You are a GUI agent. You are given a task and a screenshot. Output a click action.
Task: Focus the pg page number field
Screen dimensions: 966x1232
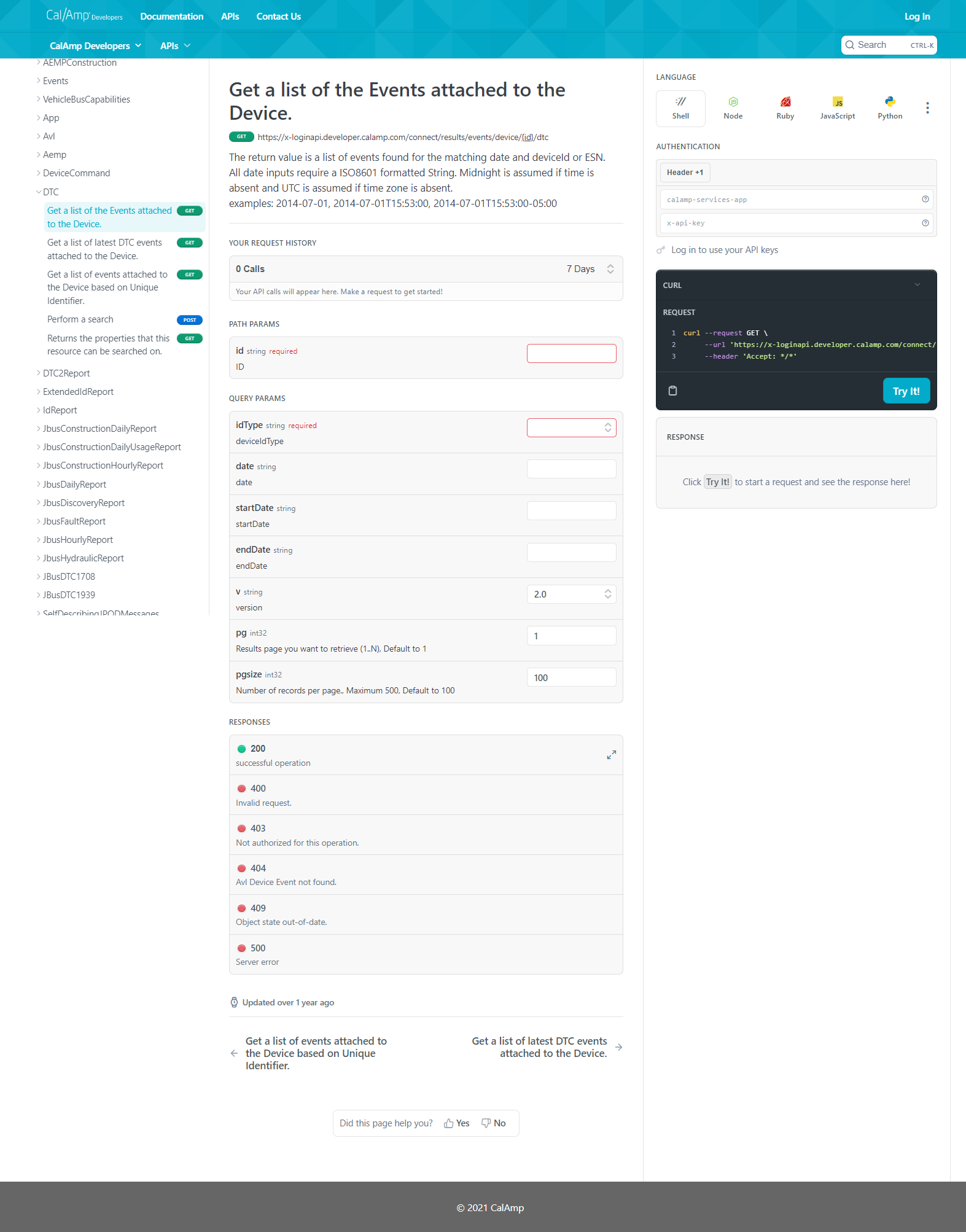click(x=571, y=636)
